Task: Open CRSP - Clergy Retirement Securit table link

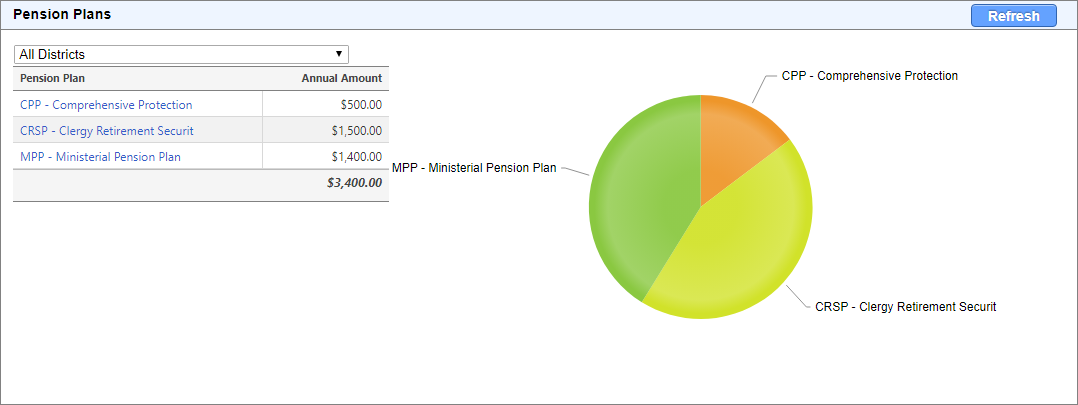Action: 107,130
